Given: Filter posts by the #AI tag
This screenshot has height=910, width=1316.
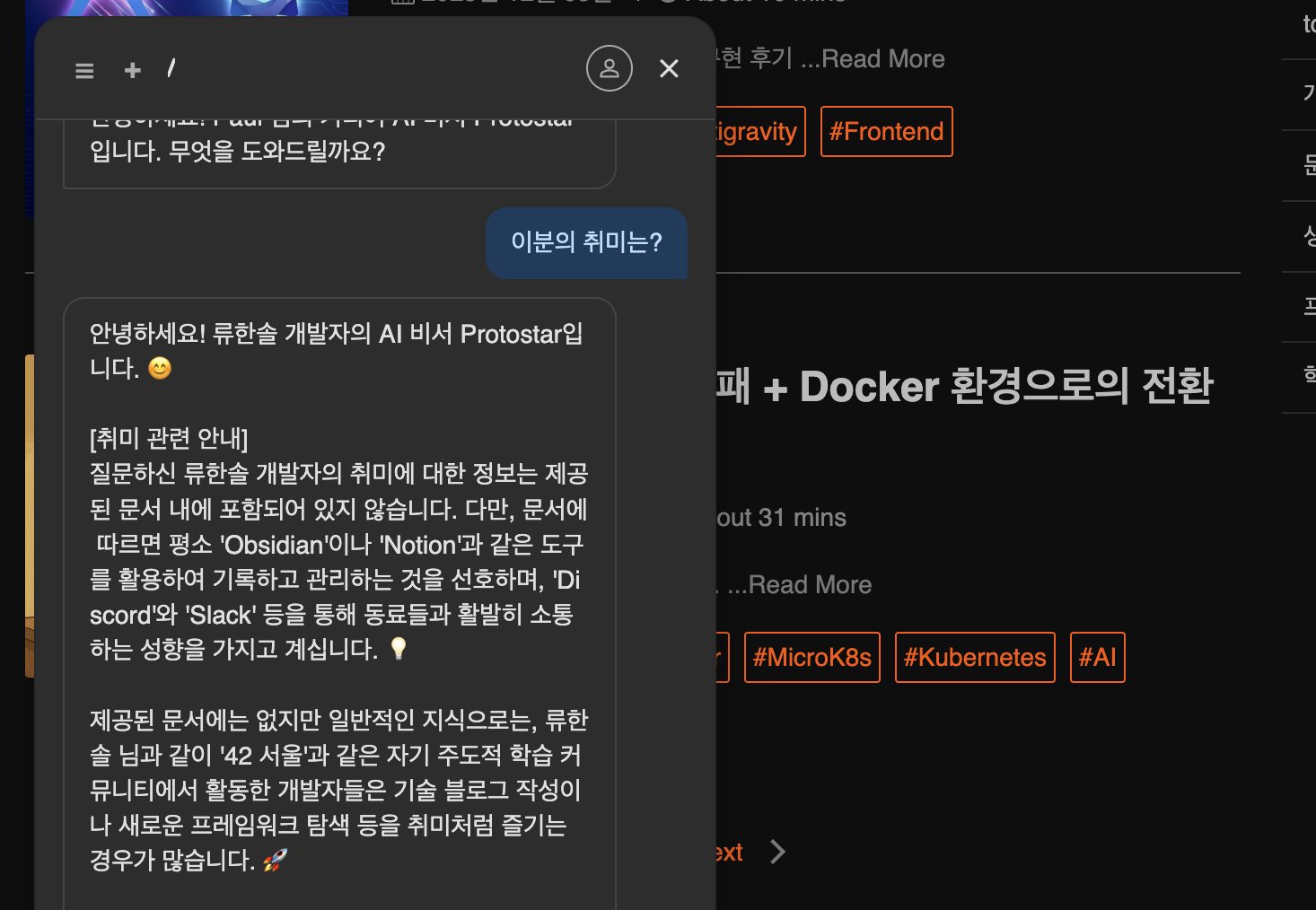Looking at the screenshot, I should (x=1097, y=658).
